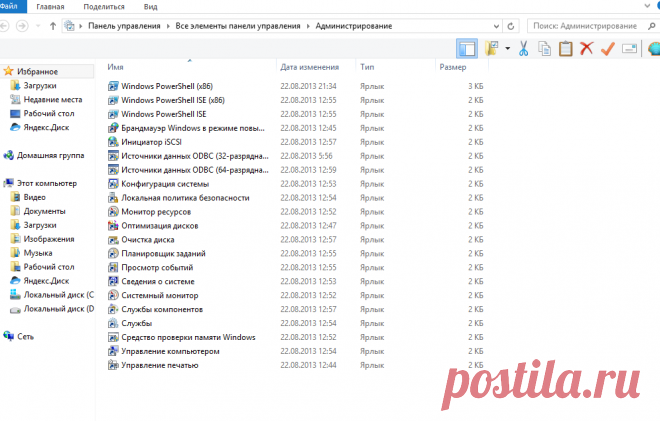Select Документы folder in sidebar
The height and width of the screenshot is (421, 660).
pos(45,211)
